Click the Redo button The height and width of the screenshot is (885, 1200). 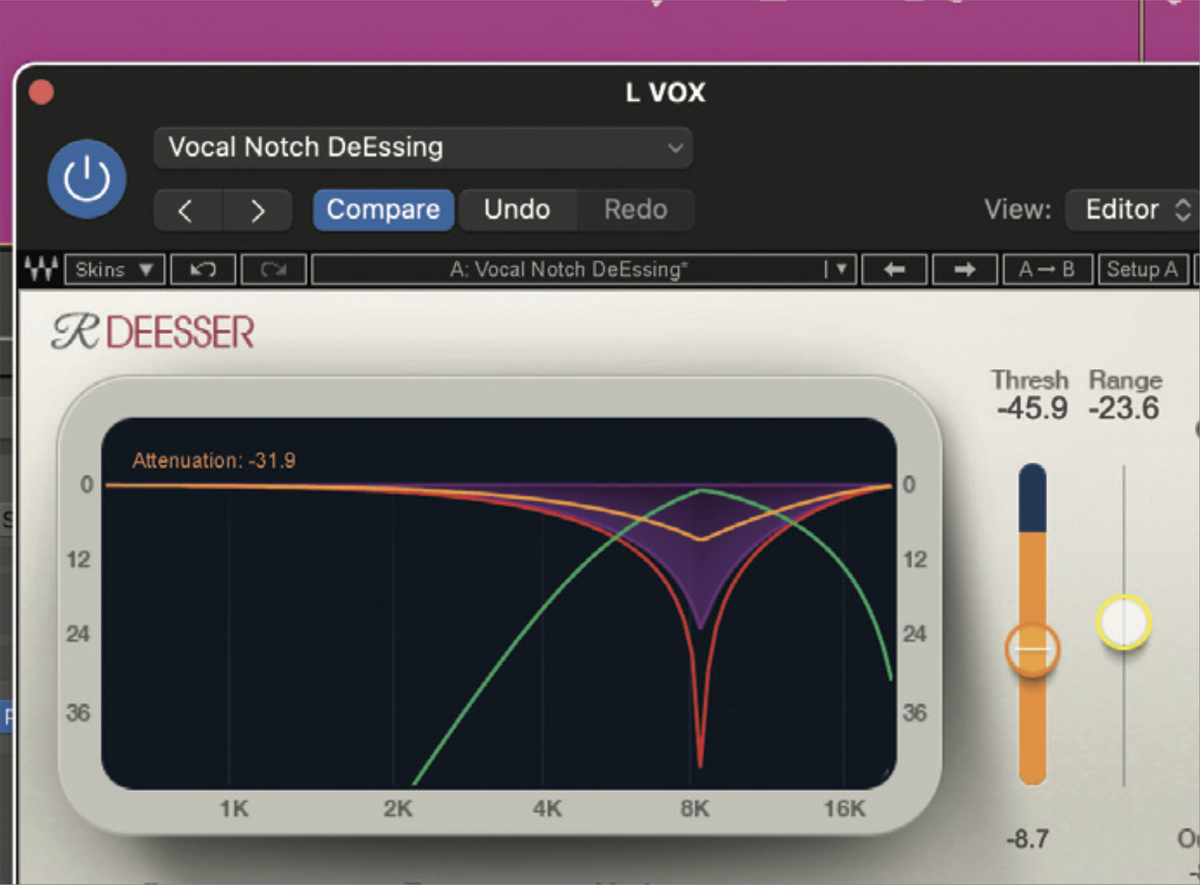click(635, 210)
